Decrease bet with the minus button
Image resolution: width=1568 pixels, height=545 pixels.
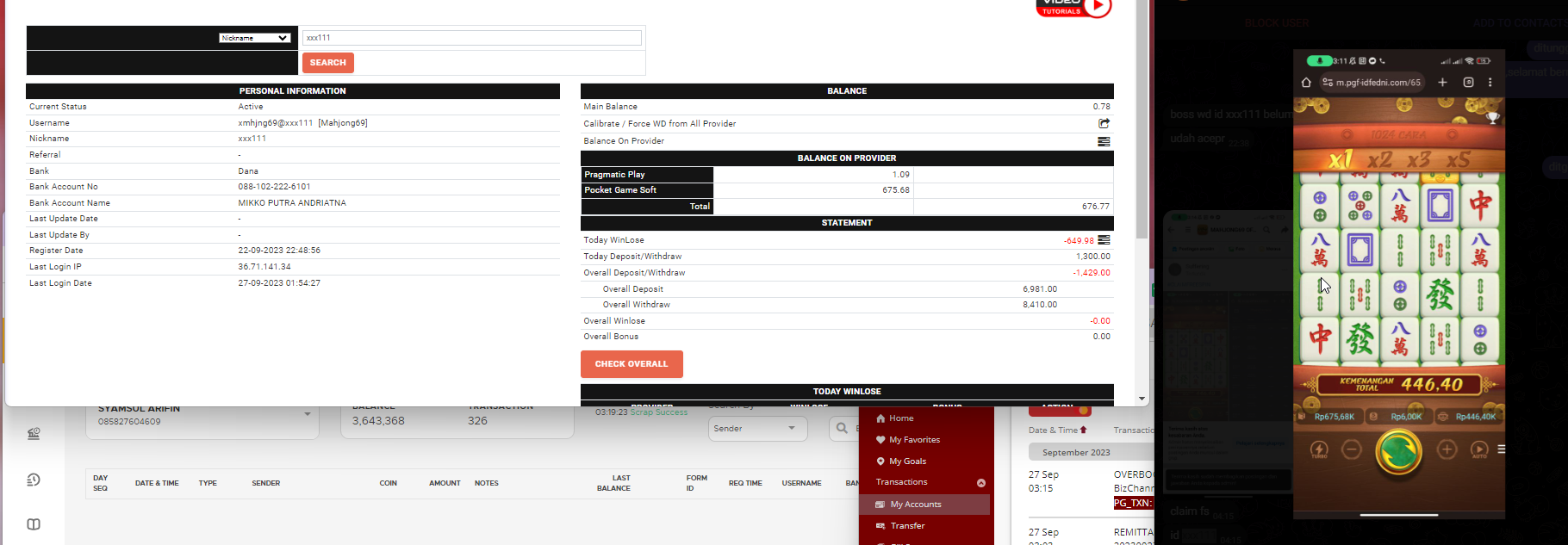coord(1352,449)
